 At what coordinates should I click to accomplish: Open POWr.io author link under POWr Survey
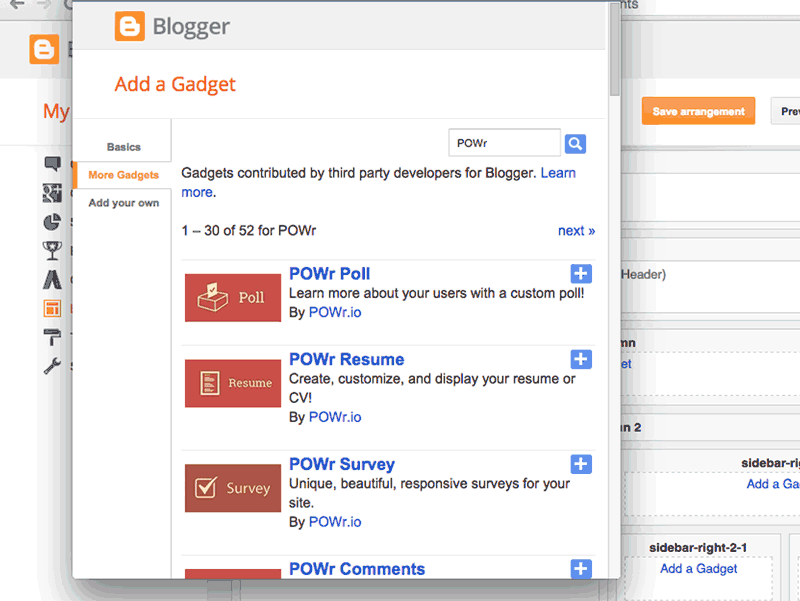coord(335,522)
